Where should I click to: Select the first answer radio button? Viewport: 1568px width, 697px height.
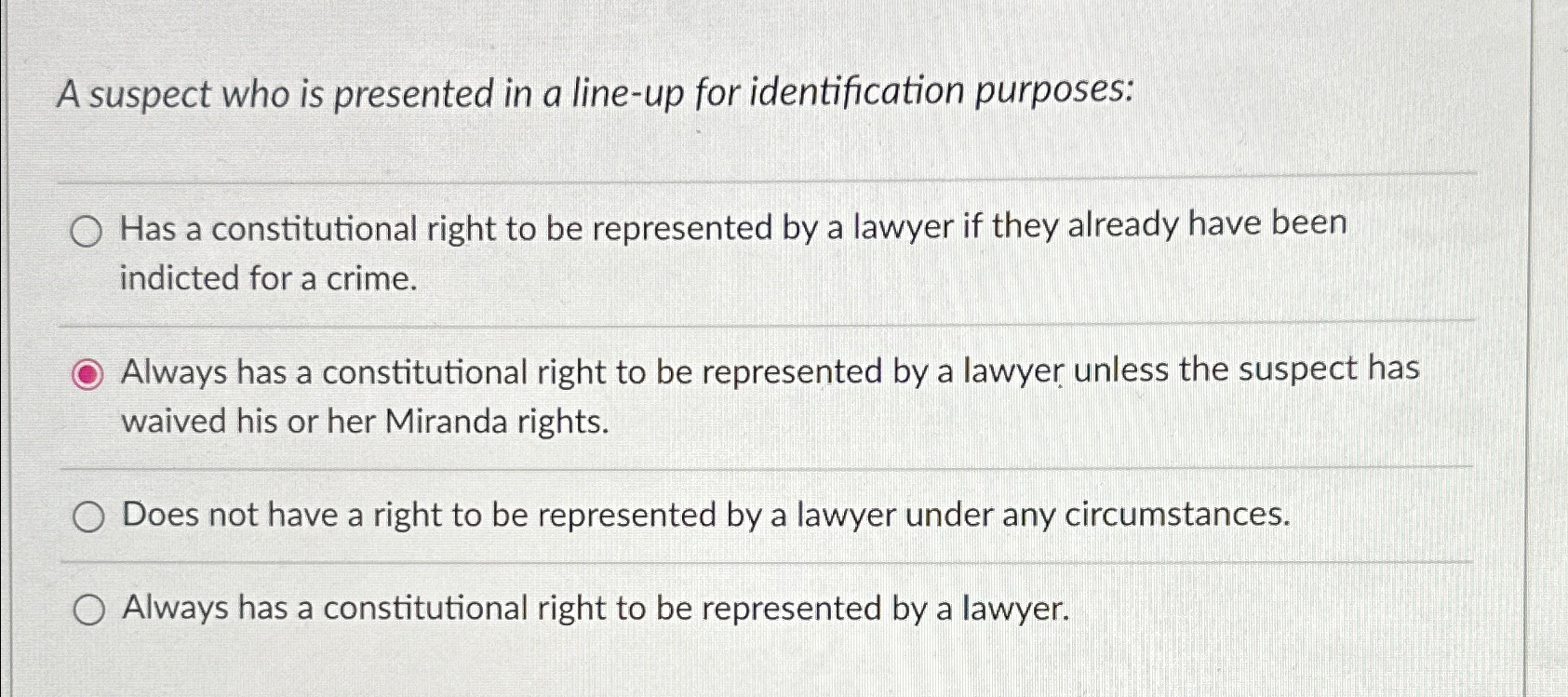[88, 229]
